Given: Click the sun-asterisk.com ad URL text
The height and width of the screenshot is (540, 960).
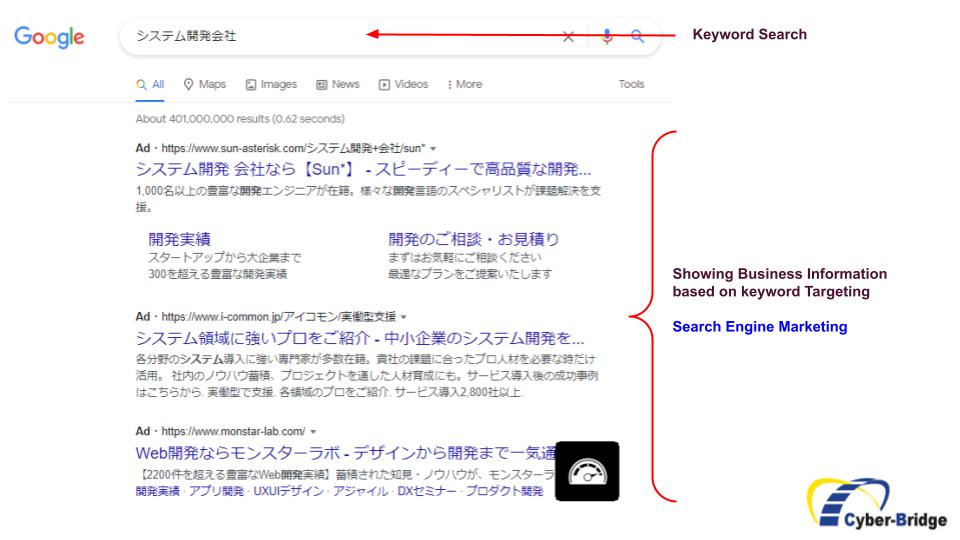Looking at the screenshot, I should click(293, 148).
